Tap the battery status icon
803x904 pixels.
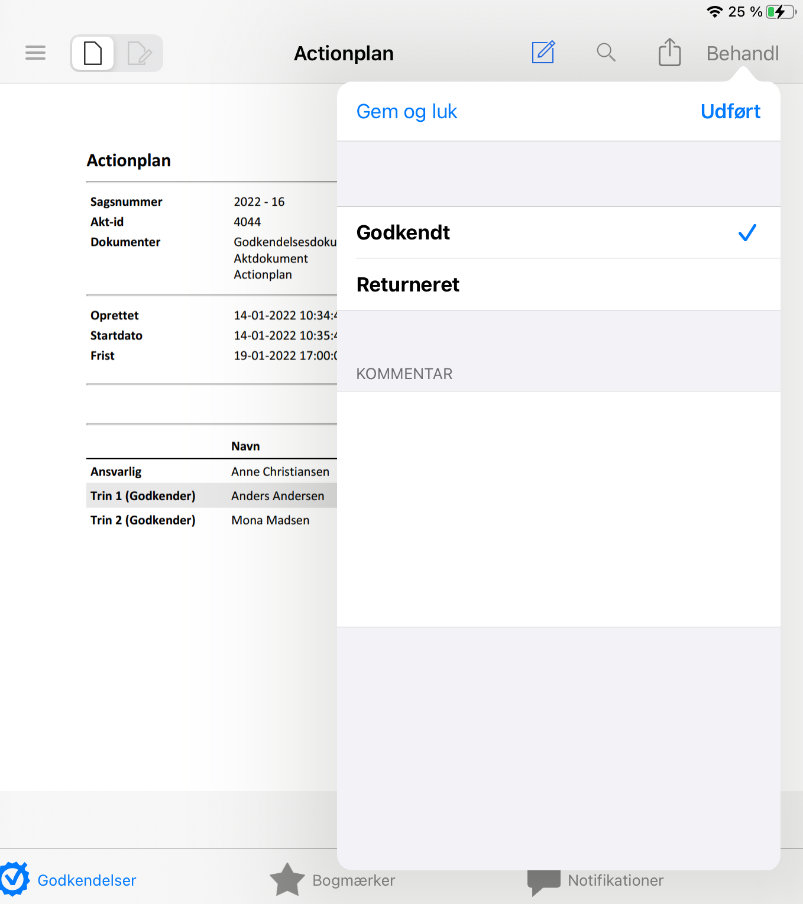(778, 12)
